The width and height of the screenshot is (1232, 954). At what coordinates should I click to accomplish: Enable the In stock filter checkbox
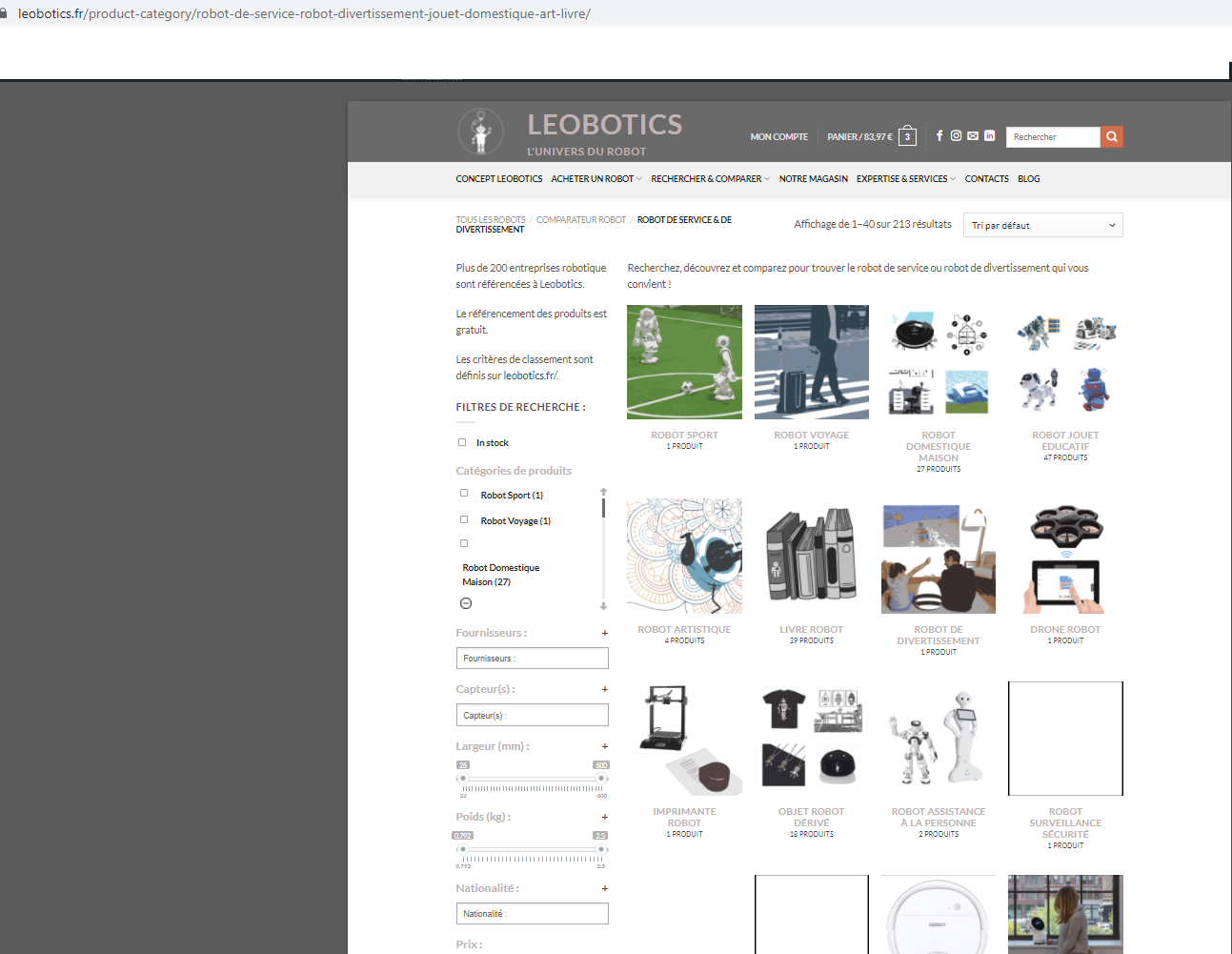pyautogui.click(x=462, y=442)
